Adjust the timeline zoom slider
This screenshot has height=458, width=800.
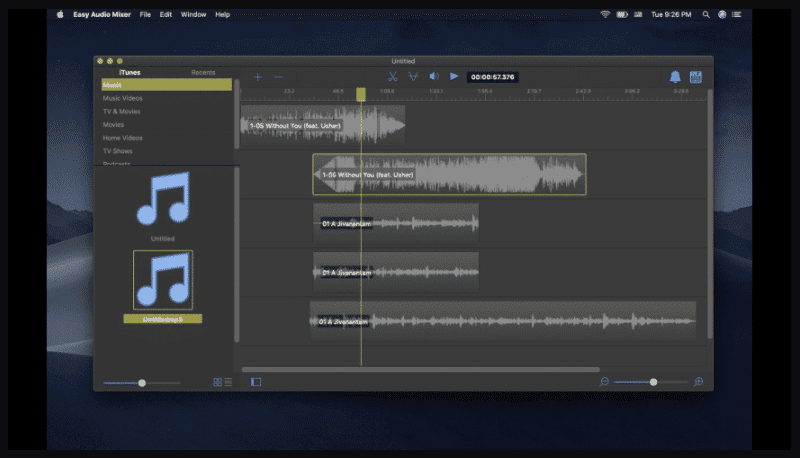[653, 382]
